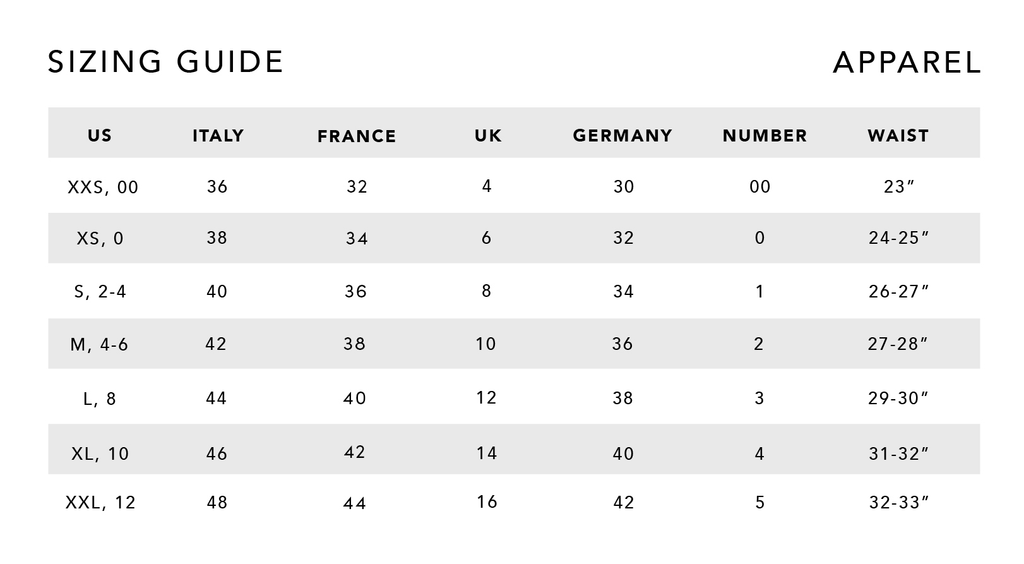
Task: Click the WAIST column header
Action: [x=898, y=135]
